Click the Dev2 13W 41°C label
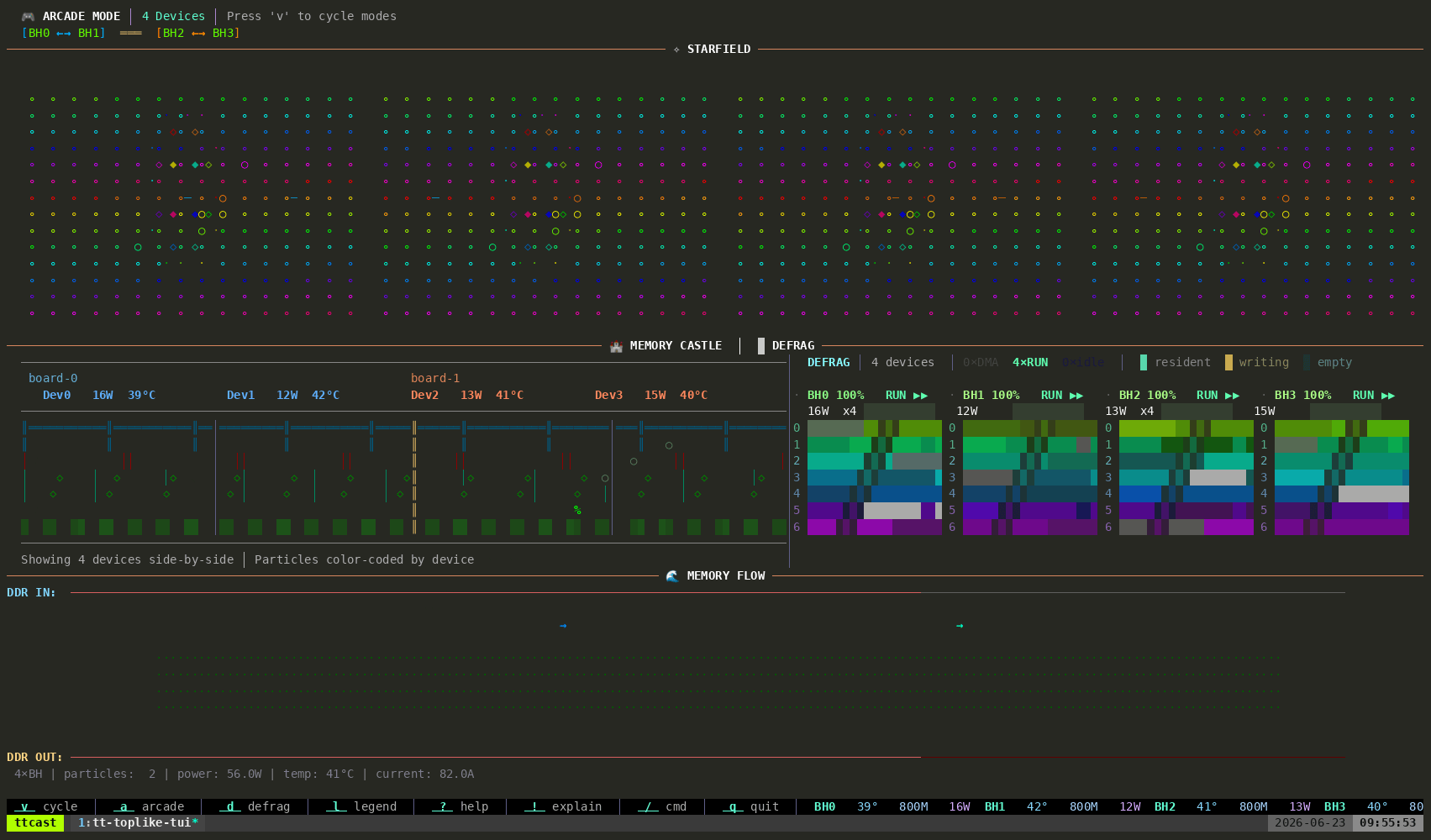 [x=467, y=396]
